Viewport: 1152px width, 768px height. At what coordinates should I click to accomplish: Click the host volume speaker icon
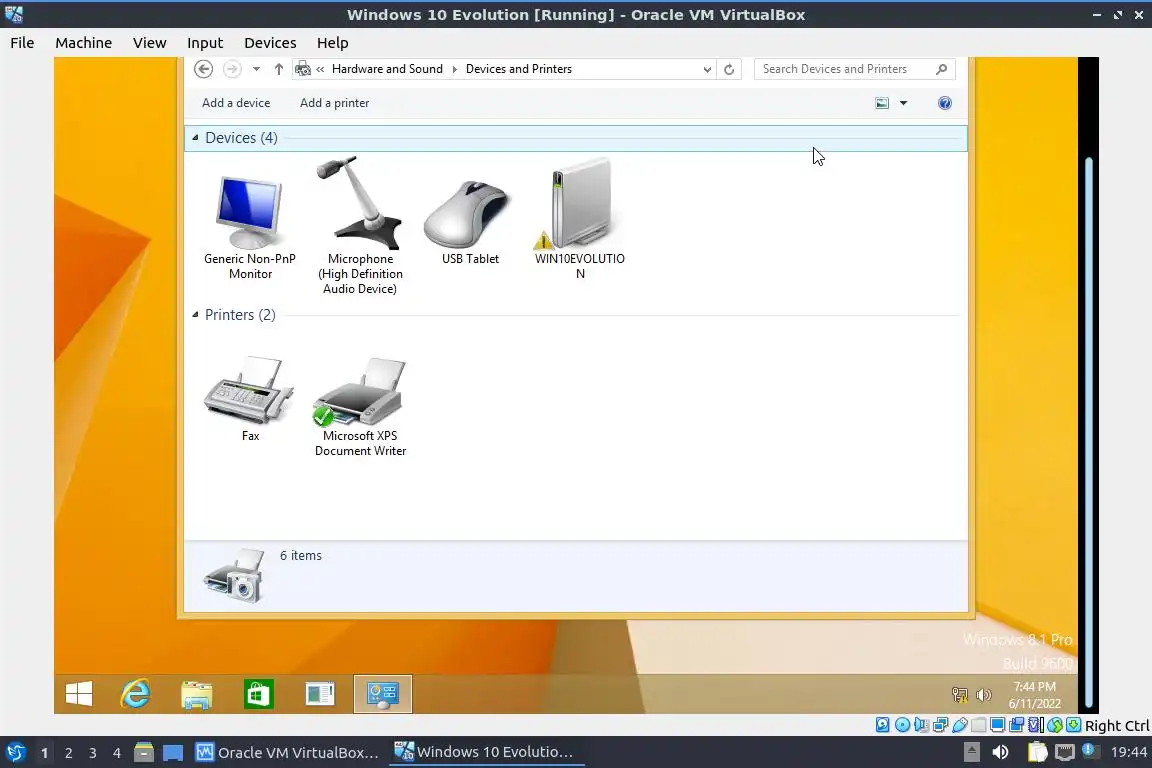click(x=1000, y=752)
